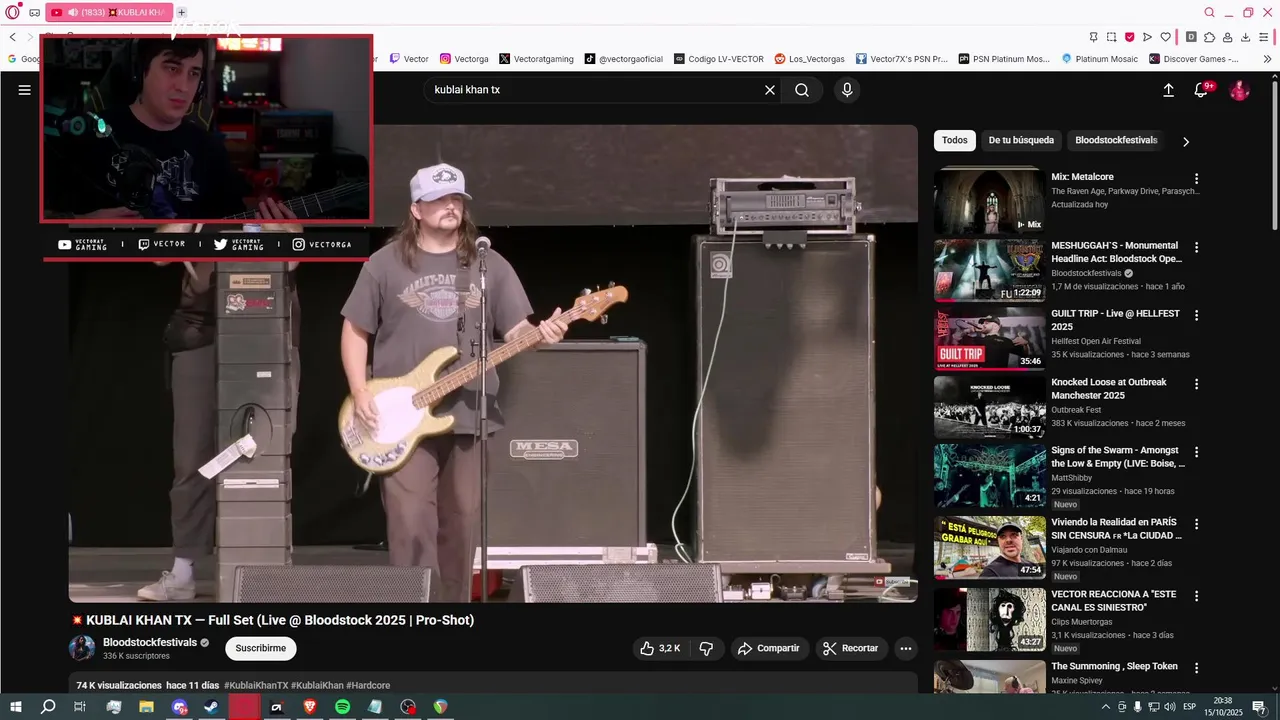Viewport: 1280px width, 720px height.
Task: Dislike the video
Action: [706, 648]
